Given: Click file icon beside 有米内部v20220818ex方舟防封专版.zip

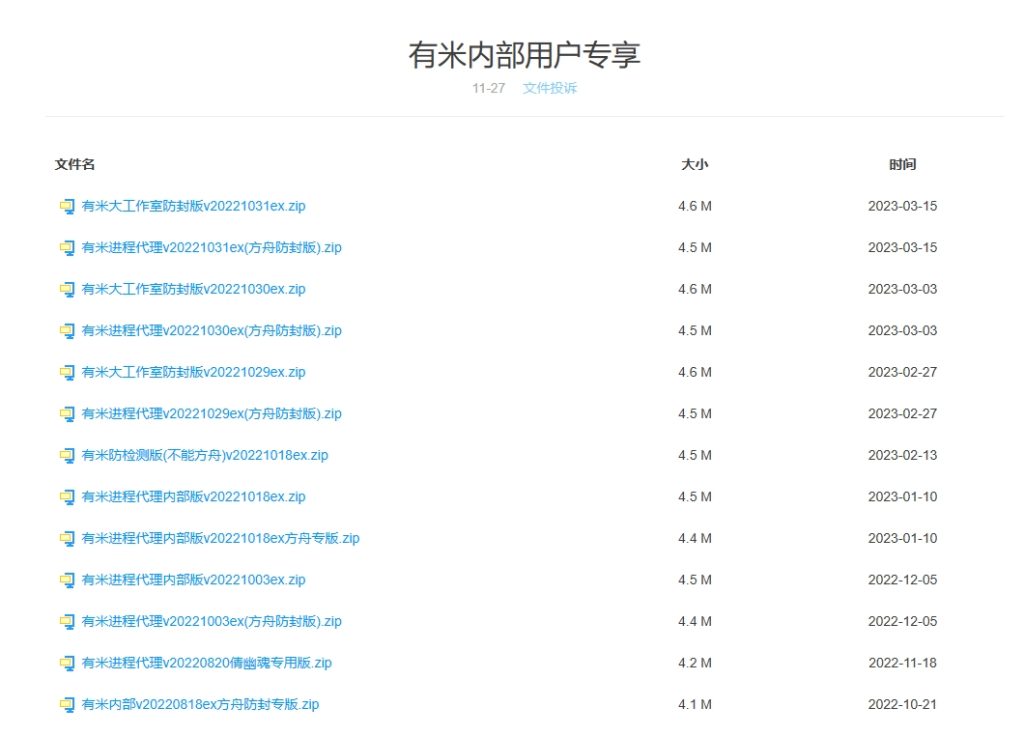Looking at the screenshot, I should 67,705.
